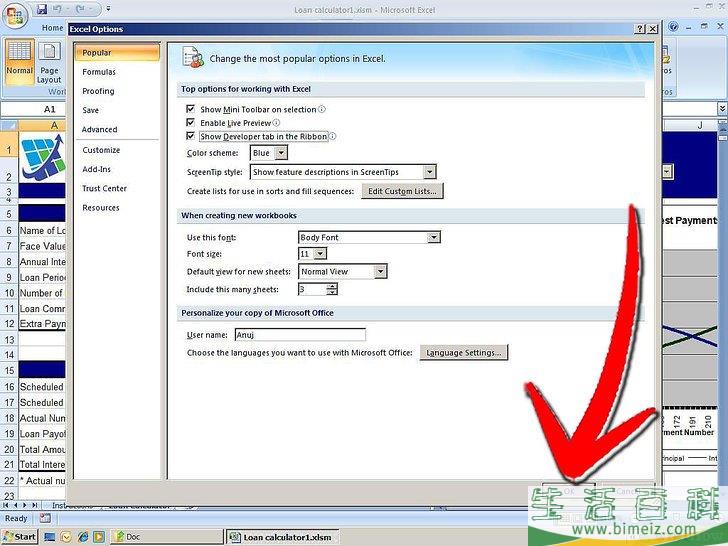Click cell 'Face Value' in worksheet
The height and width of the screenshot is (546, 728).
42,246
